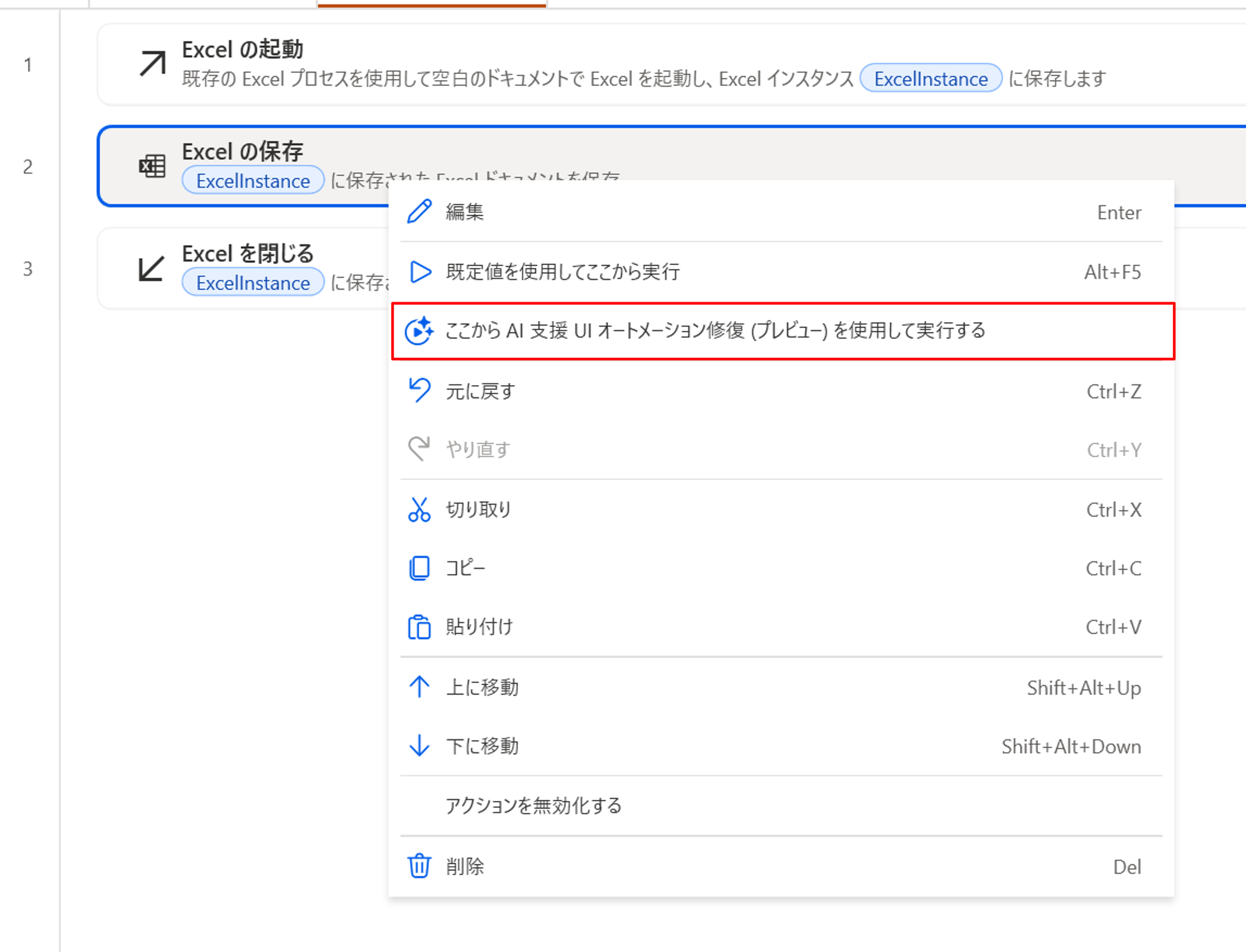
Task: Select 削除 to delete the action
Action: point(781,866)
